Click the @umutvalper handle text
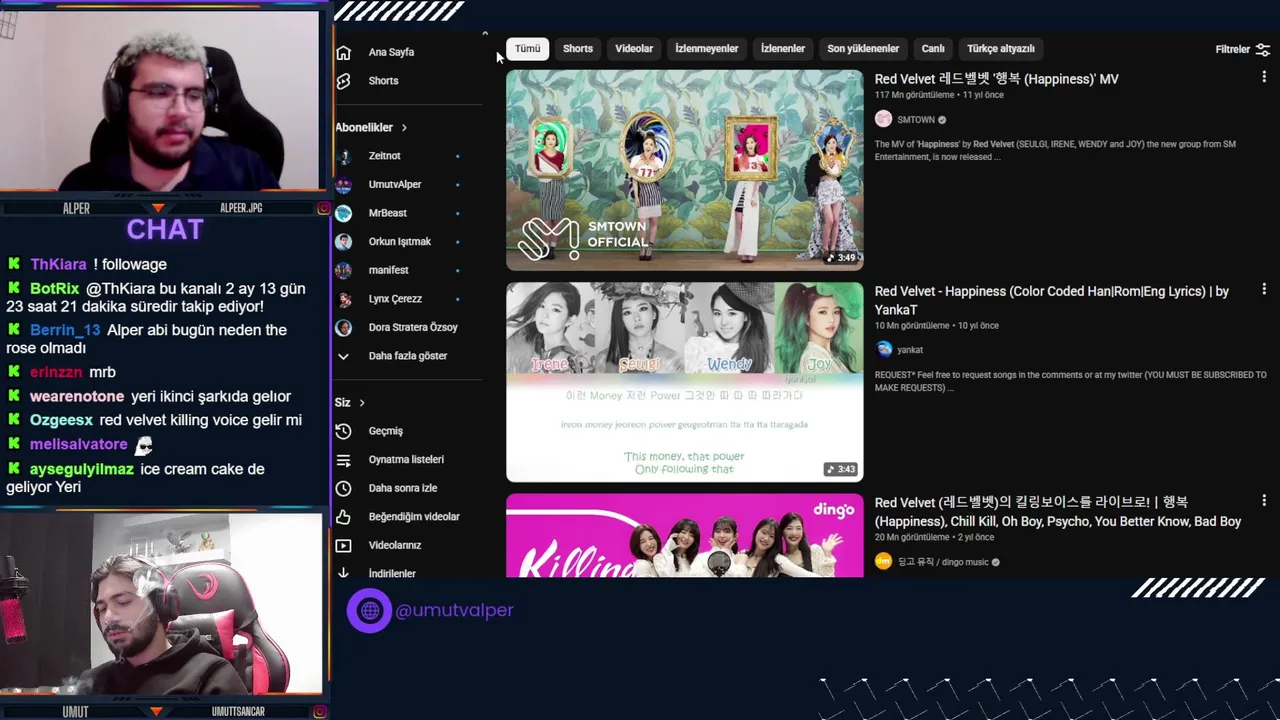The image size is (1280, 720). pyautogui.click(x=454, y=610)
